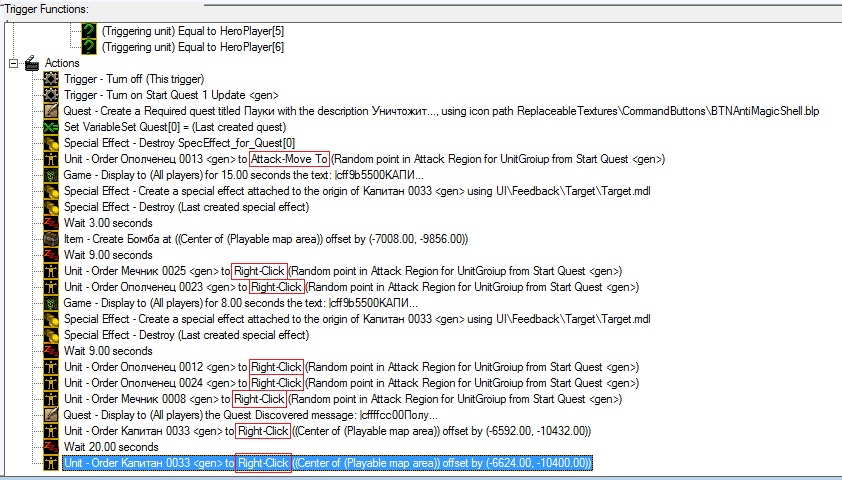
Task: Click the Actions clapperboard folder icon
Action: coord(32,63)
